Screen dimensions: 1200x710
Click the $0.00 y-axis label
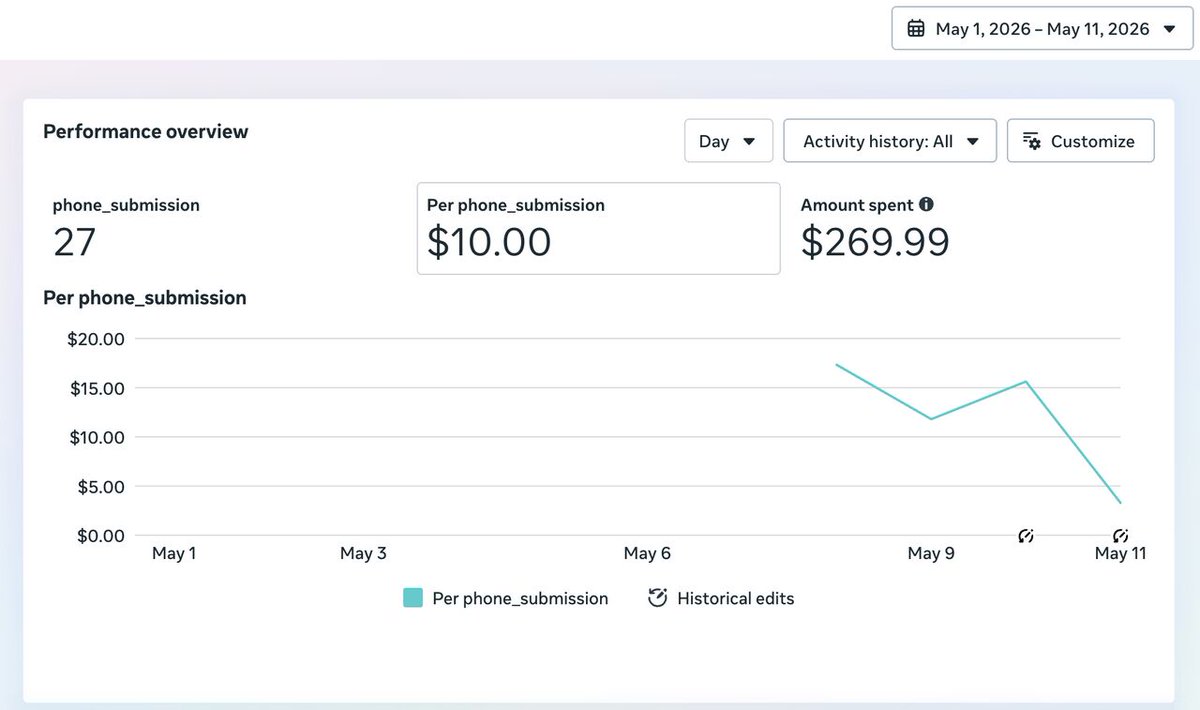tap(100, 535)
